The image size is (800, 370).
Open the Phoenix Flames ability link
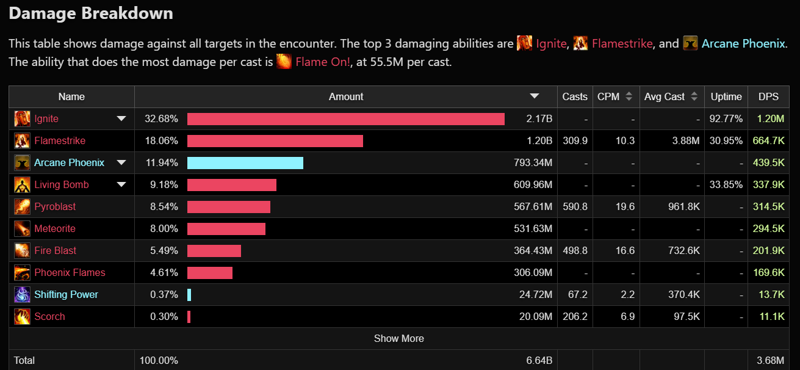pyautogui.click(x=70, y=273)
